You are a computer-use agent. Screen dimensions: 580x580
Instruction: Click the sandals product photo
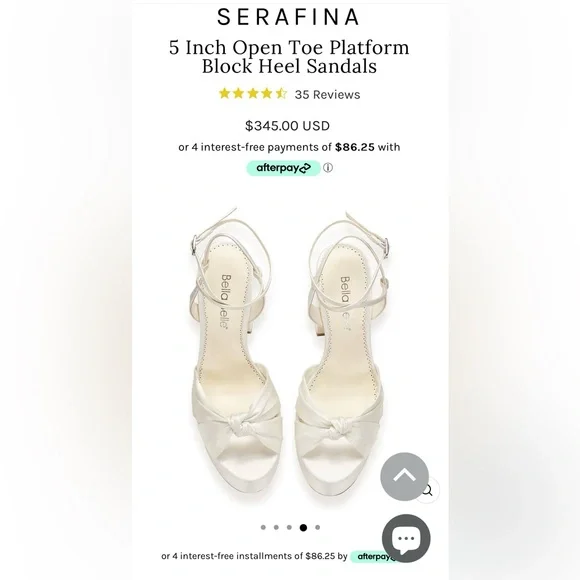click(x=289, y=354)
